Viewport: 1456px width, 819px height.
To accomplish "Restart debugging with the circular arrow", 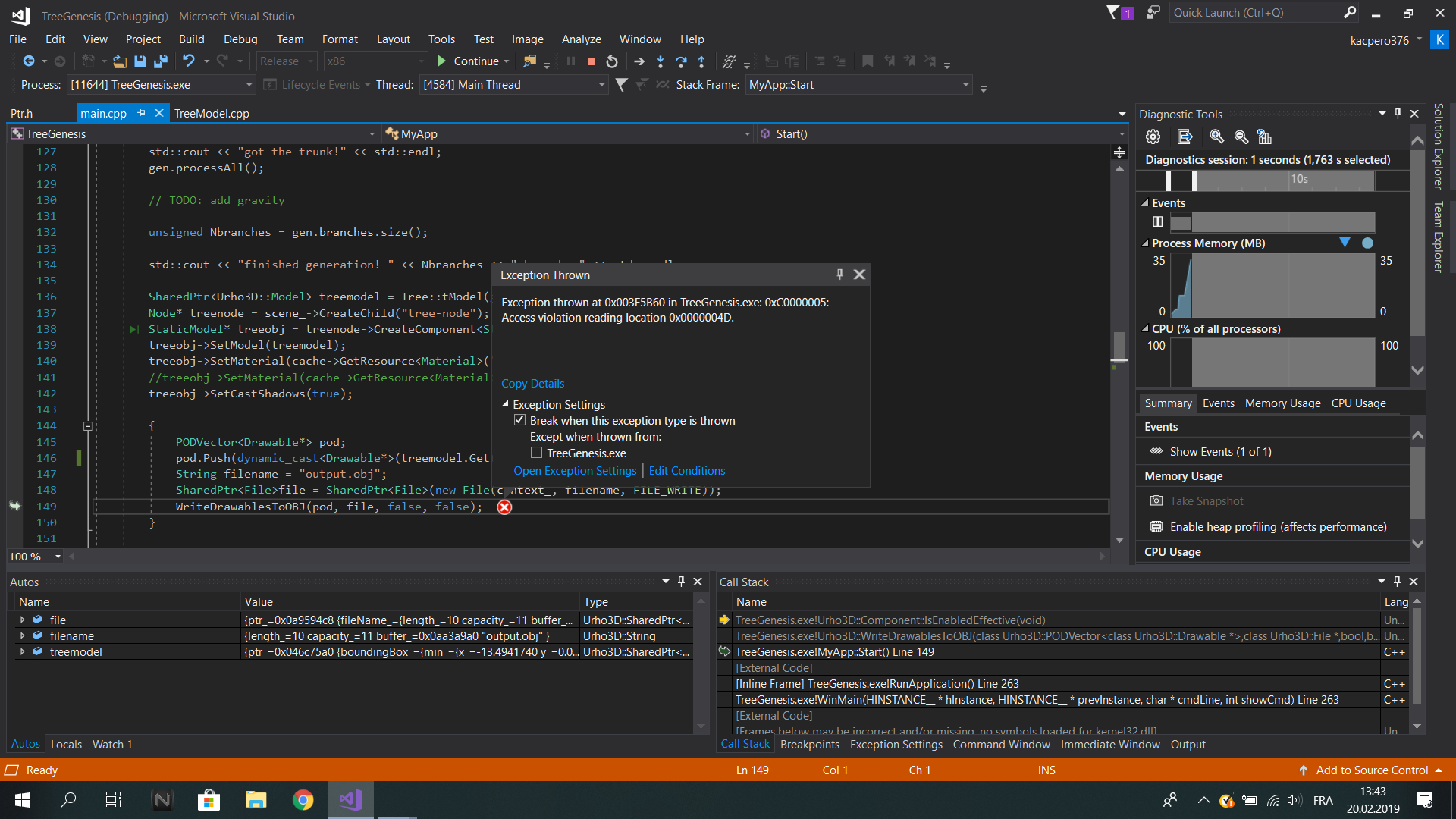I will [x=612, y=61].
